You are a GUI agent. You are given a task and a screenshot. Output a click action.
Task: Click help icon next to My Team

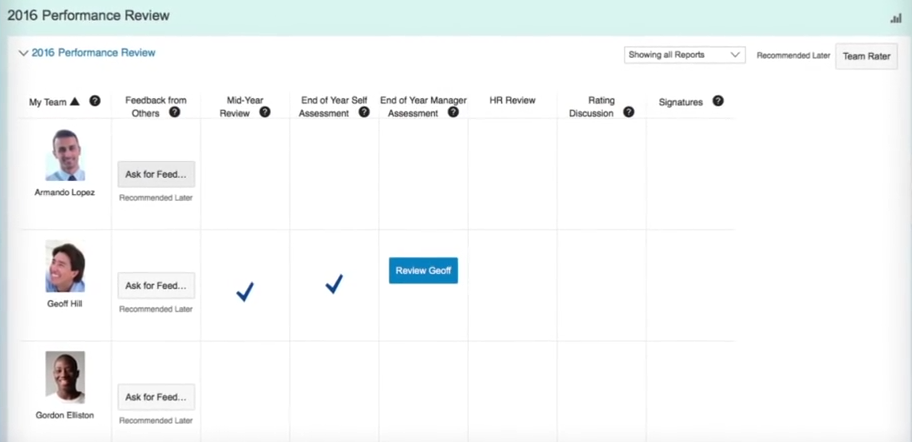pos(95,101)
